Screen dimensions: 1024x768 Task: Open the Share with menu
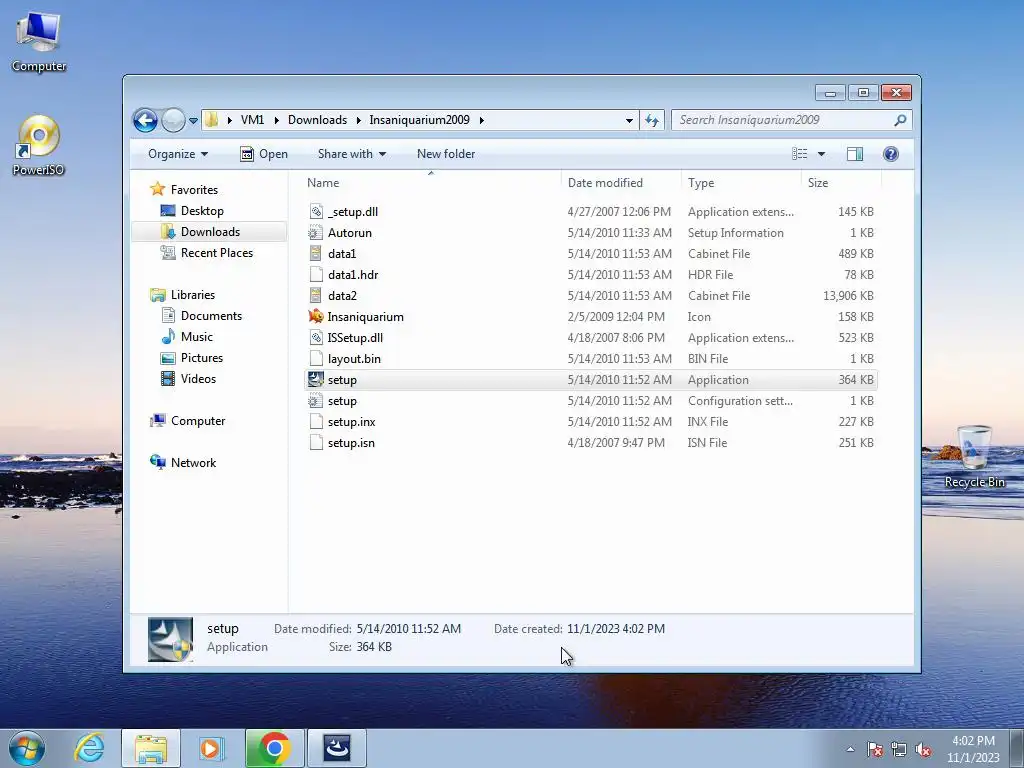click(351, 154)
